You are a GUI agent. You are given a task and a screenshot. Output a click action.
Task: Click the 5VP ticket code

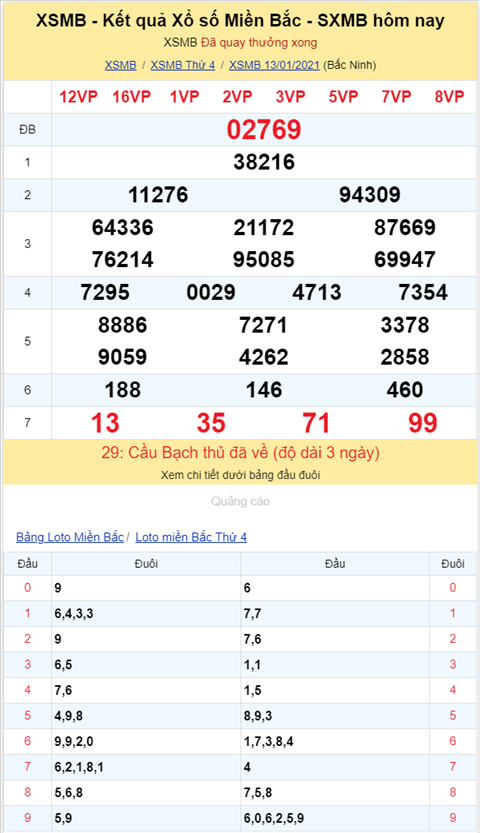pos(344,97)
